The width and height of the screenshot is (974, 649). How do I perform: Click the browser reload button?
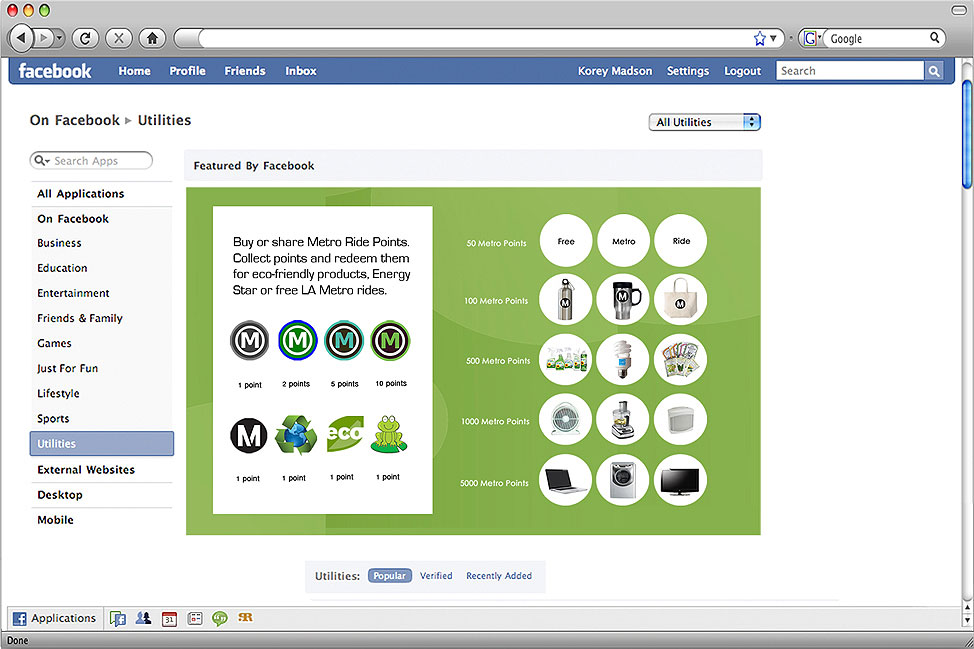pos(85,38)
